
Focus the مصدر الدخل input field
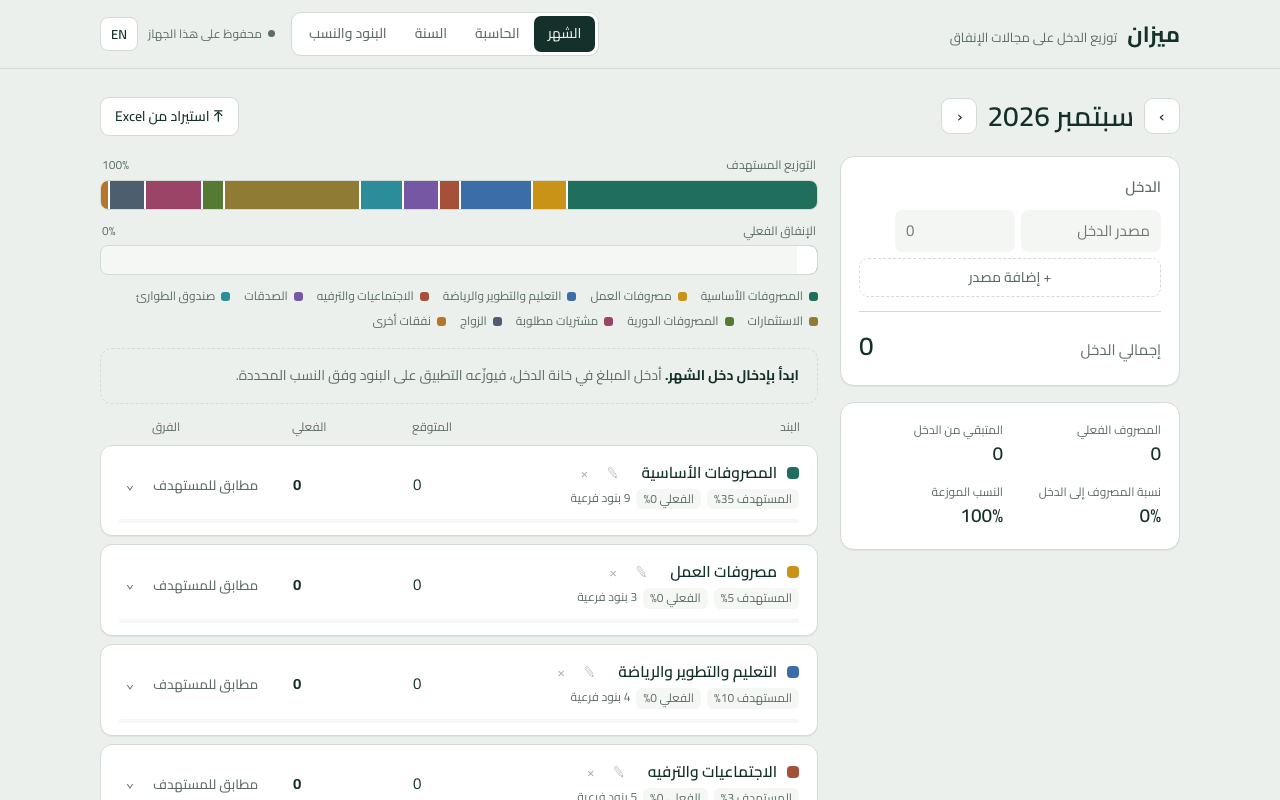tap(1091, 231)
